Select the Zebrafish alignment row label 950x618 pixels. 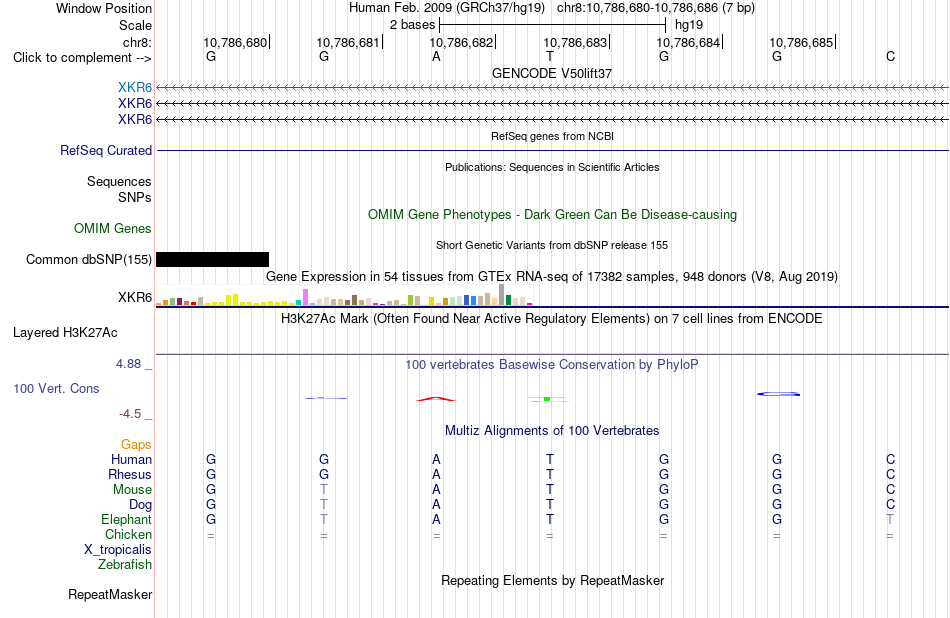tap(125, 565)
